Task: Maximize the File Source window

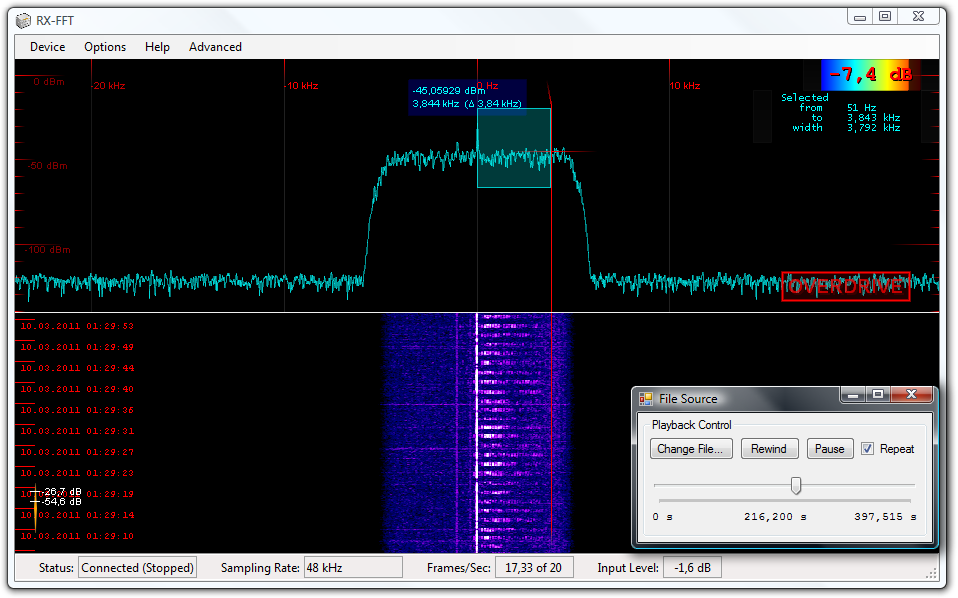Action: 878,395
